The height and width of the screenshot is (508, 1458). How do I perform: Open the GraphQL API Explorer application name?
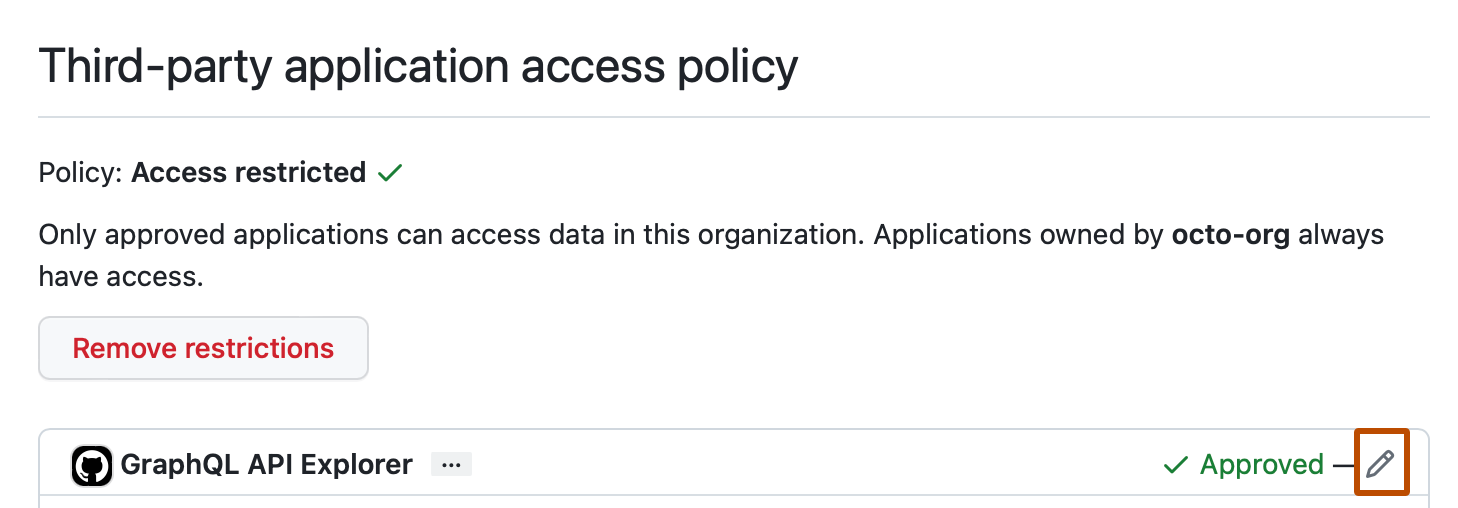[x=266, y=465]
